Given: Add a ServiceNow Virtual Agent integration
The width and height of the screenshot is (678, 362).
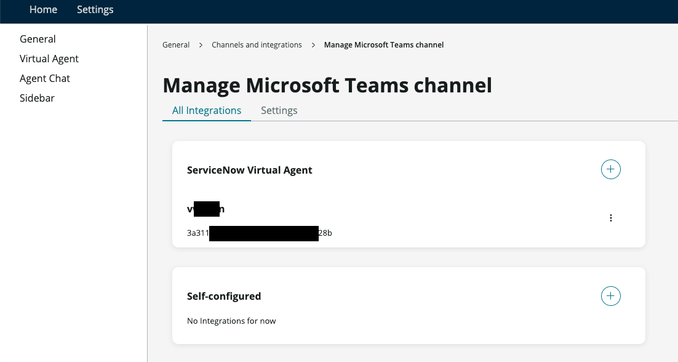Looking at the screenshot, I should tap(611, 169).
